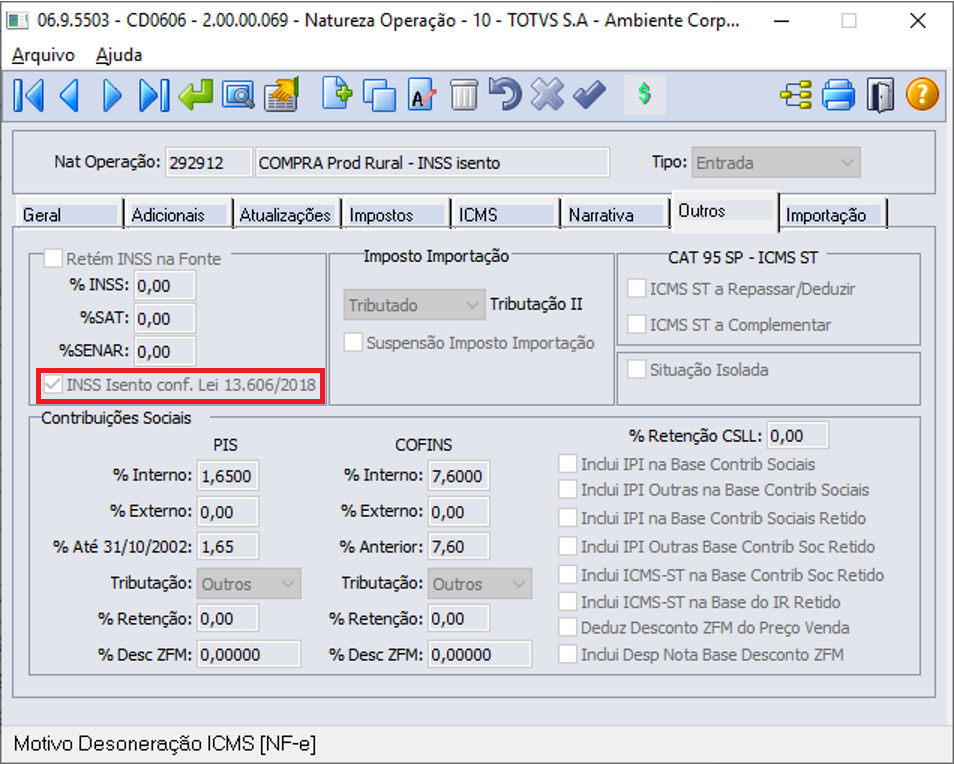Switch to the Impostos tab
Viewport: 954px width, 764px height.
tap(396, 215)
